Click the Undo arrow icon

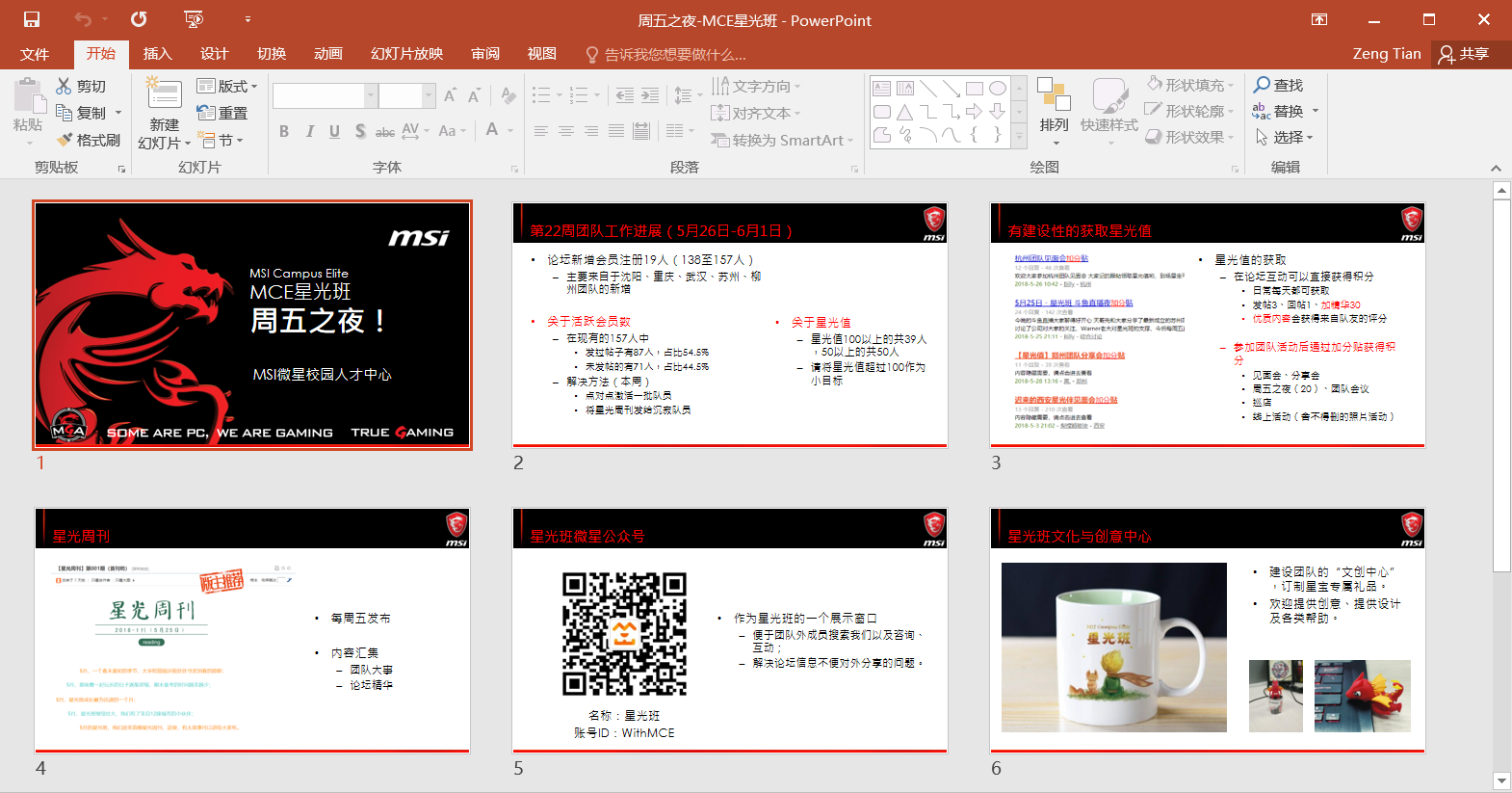point(84,19)
